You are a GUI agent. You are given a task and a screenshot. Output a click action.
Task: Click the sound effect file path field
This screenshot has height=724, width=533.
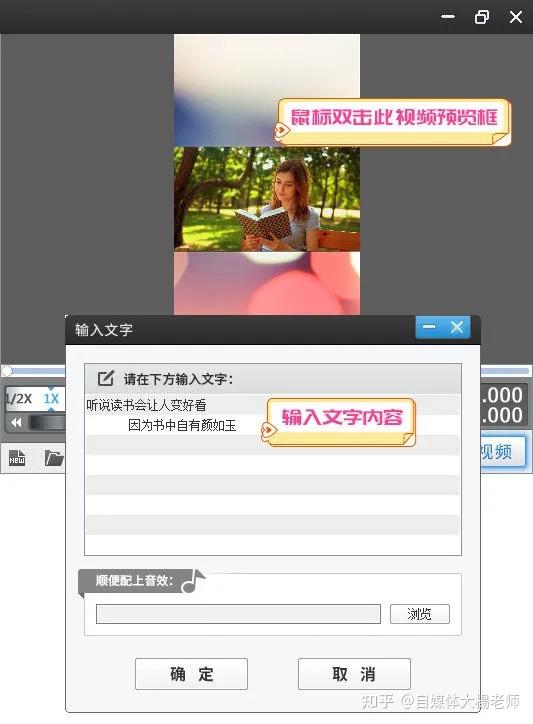(238, 614)
